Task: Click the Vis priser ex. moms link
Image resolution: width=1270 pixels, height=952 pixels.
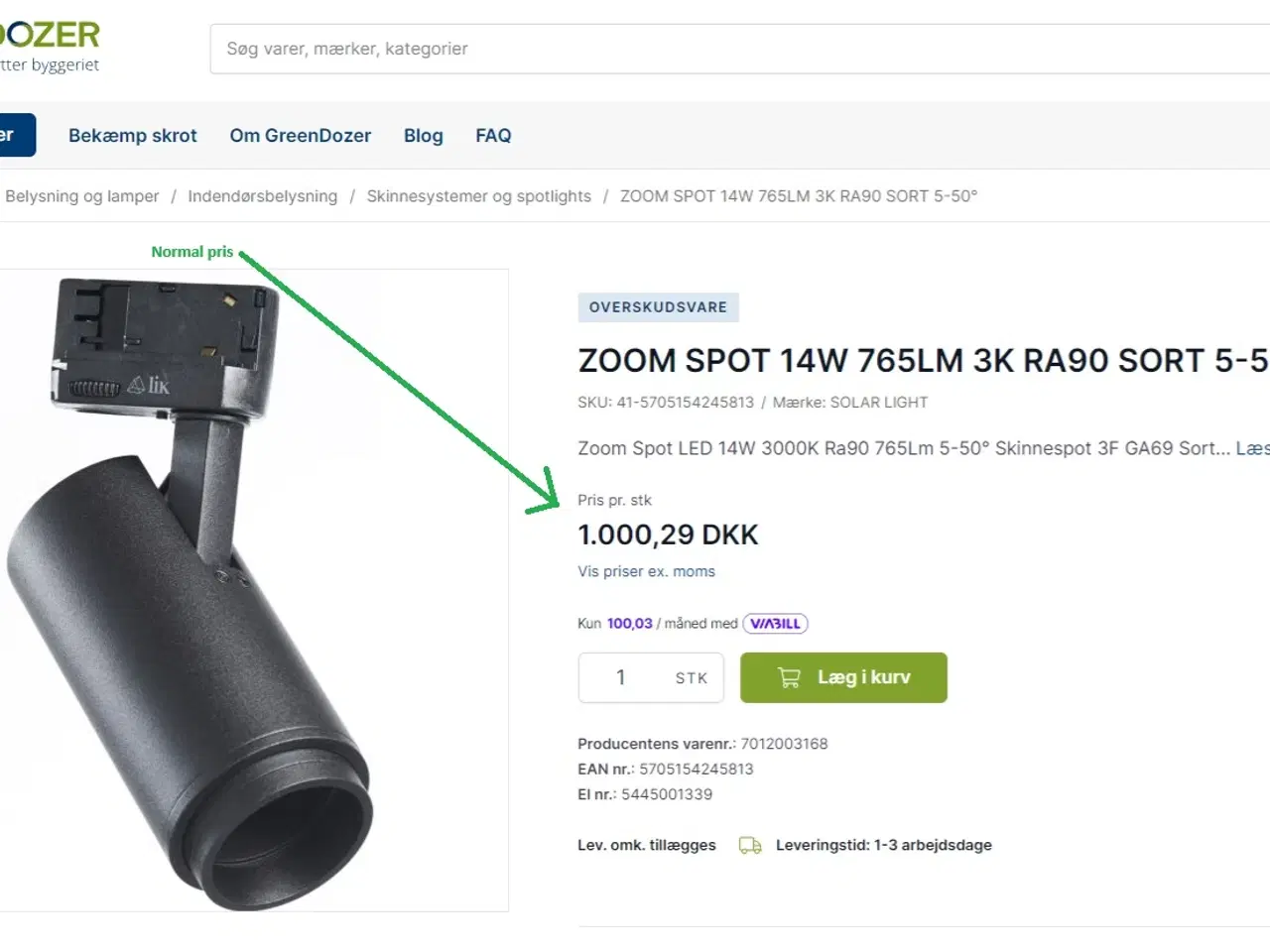Action: [646, 571]
